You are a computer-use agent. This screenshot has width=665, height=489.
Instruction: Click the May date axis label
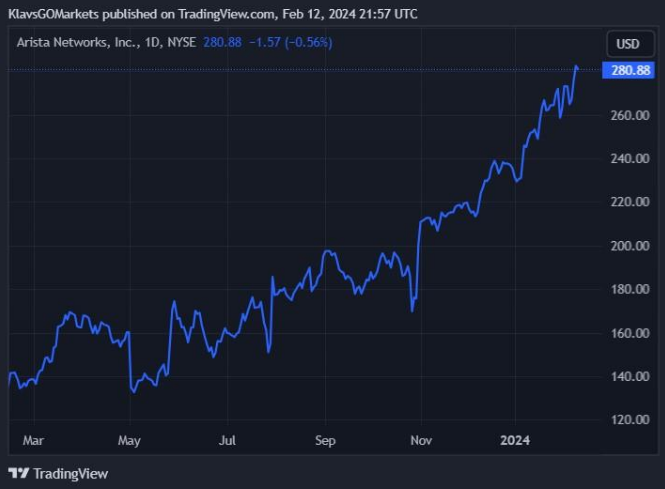(129, 441)
